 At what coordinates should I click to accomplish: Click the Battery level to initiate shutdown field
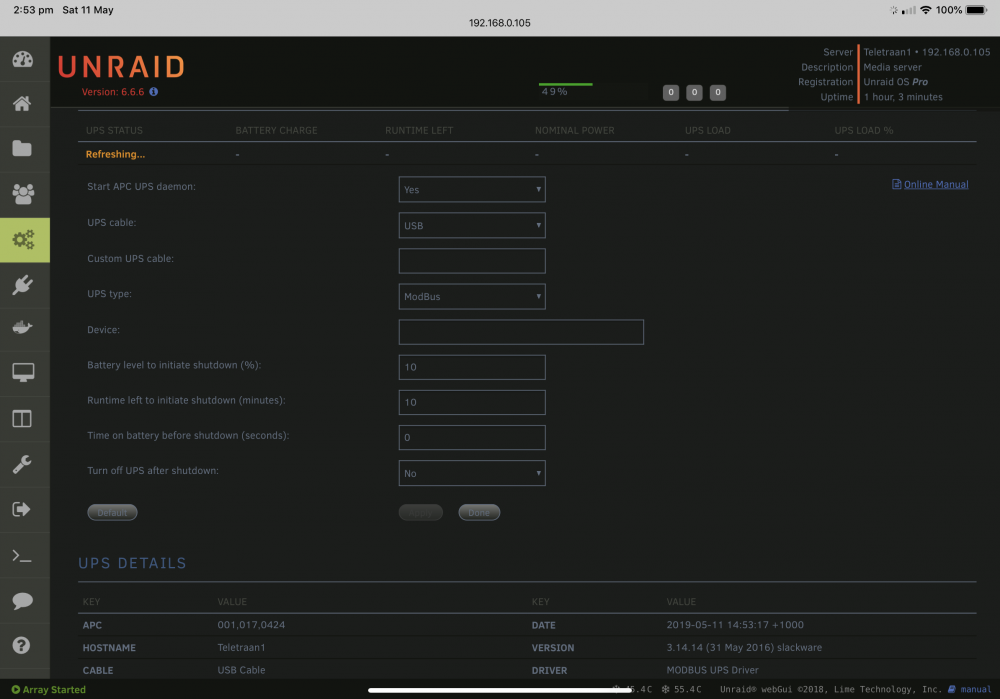coord(472,367)
